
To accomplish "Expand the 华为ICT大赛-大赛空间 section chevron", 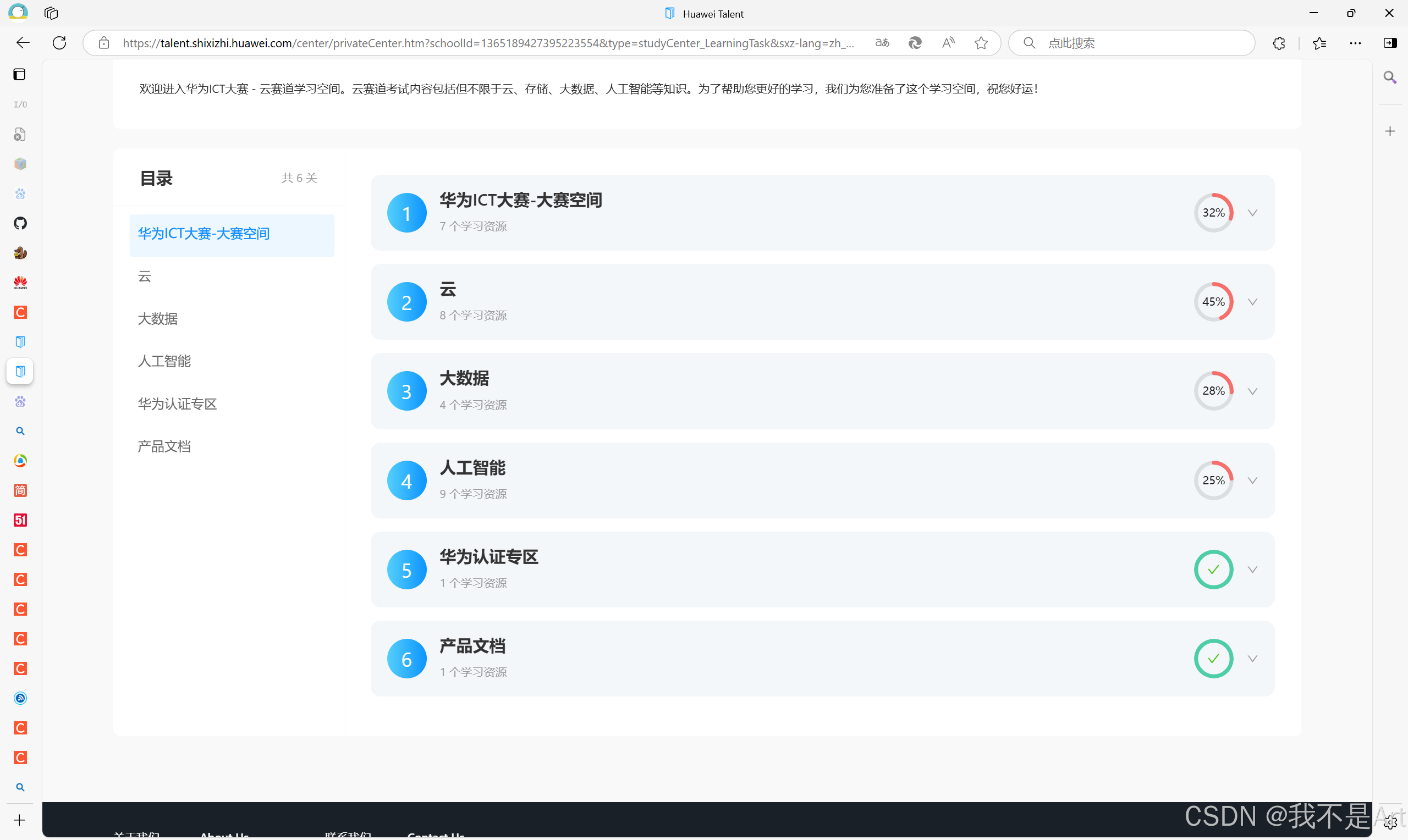I will (x=1252, y=213).
